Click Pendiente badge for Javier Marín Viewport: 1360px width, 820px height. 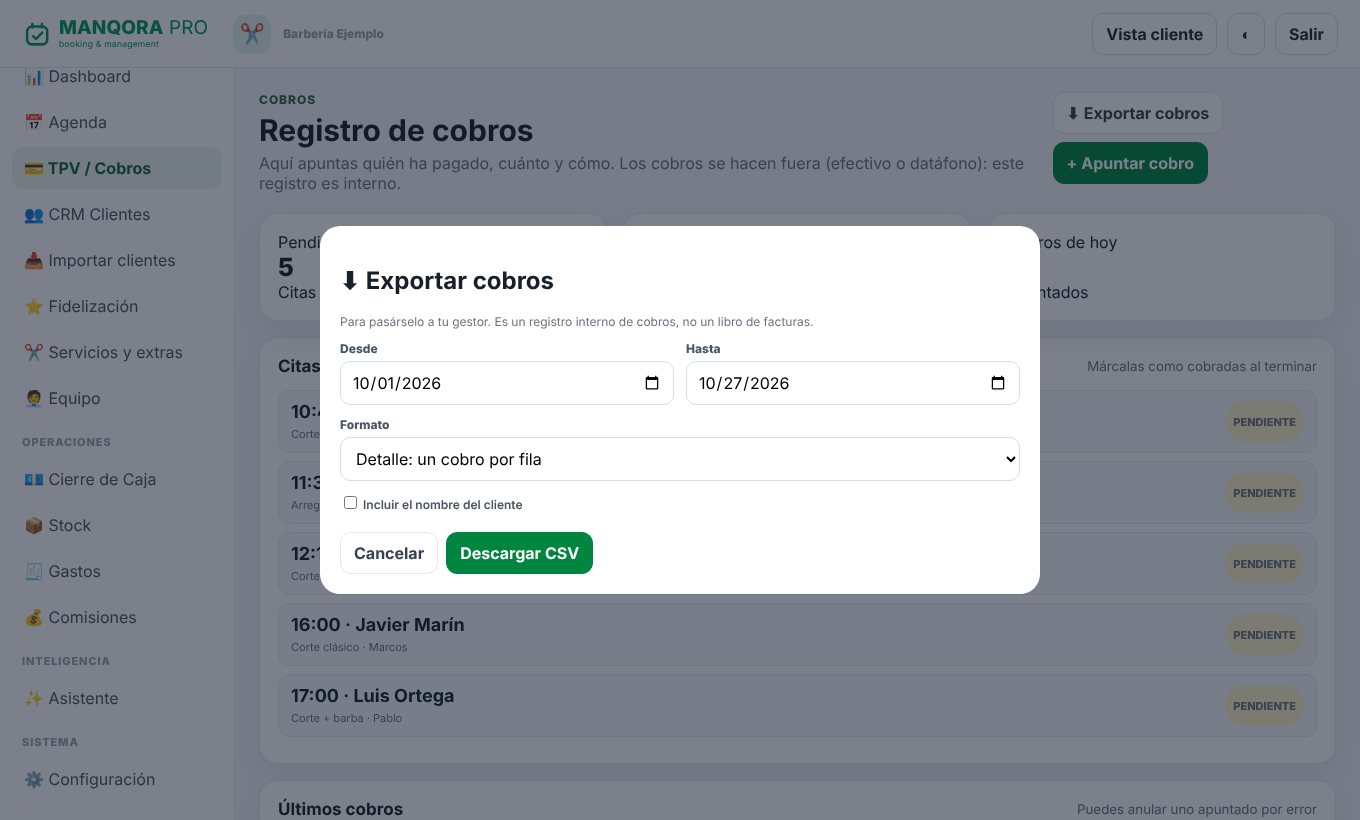1264,635
